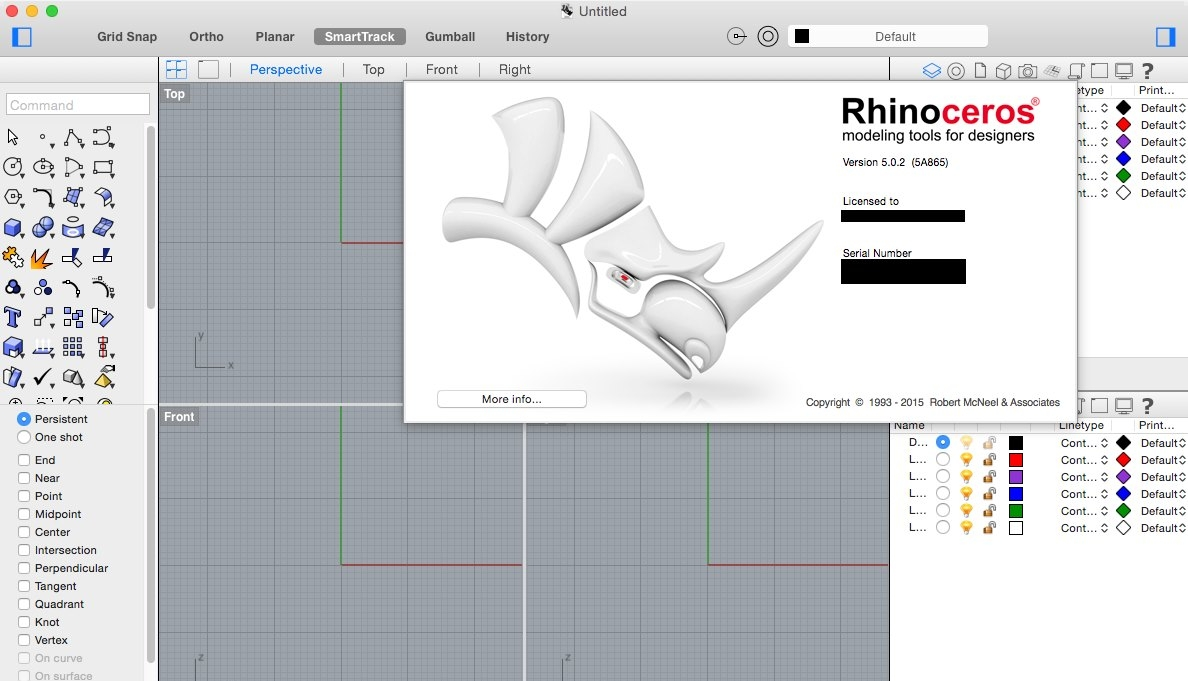Toggle Ortho mode
1188x681 pixels.
point(206,36)
